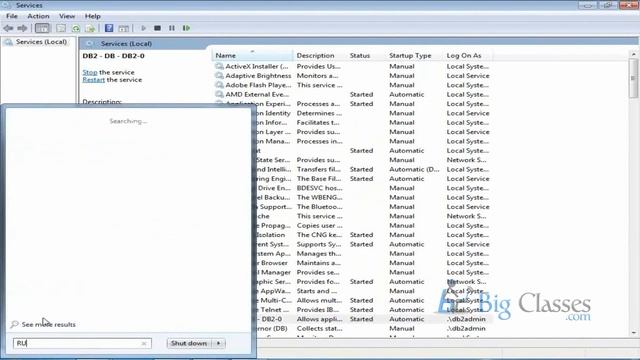This screenshot has height=360, width=640.
Task: Click the Start menu search box
Action: pos(82,343)
